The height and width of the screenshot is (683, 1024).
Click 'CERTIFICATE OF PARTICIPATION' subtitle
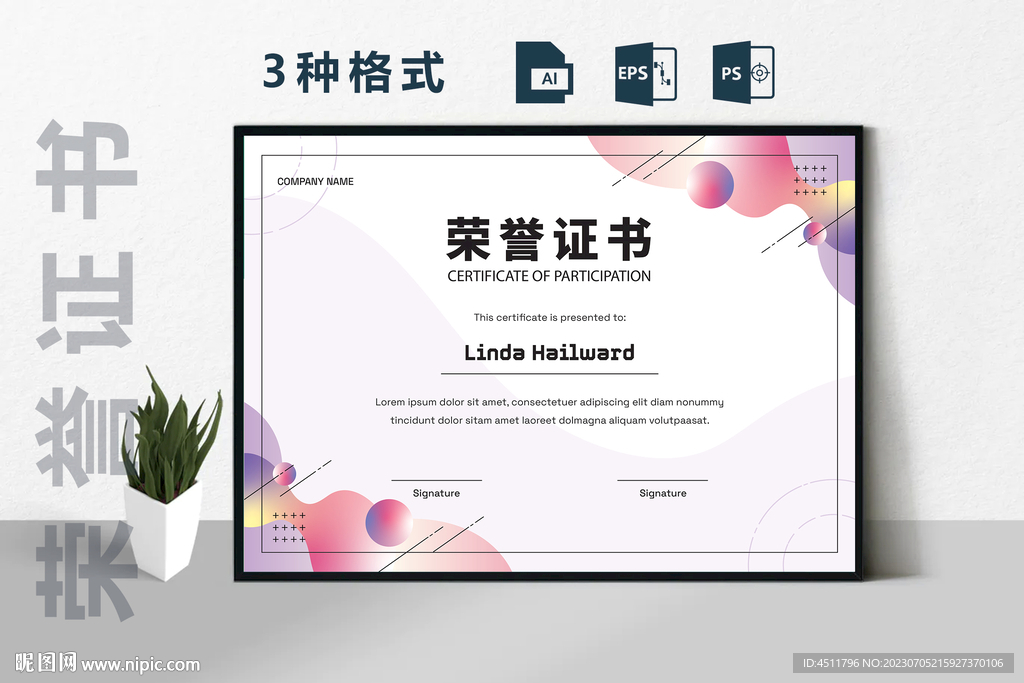coord(549,276)
